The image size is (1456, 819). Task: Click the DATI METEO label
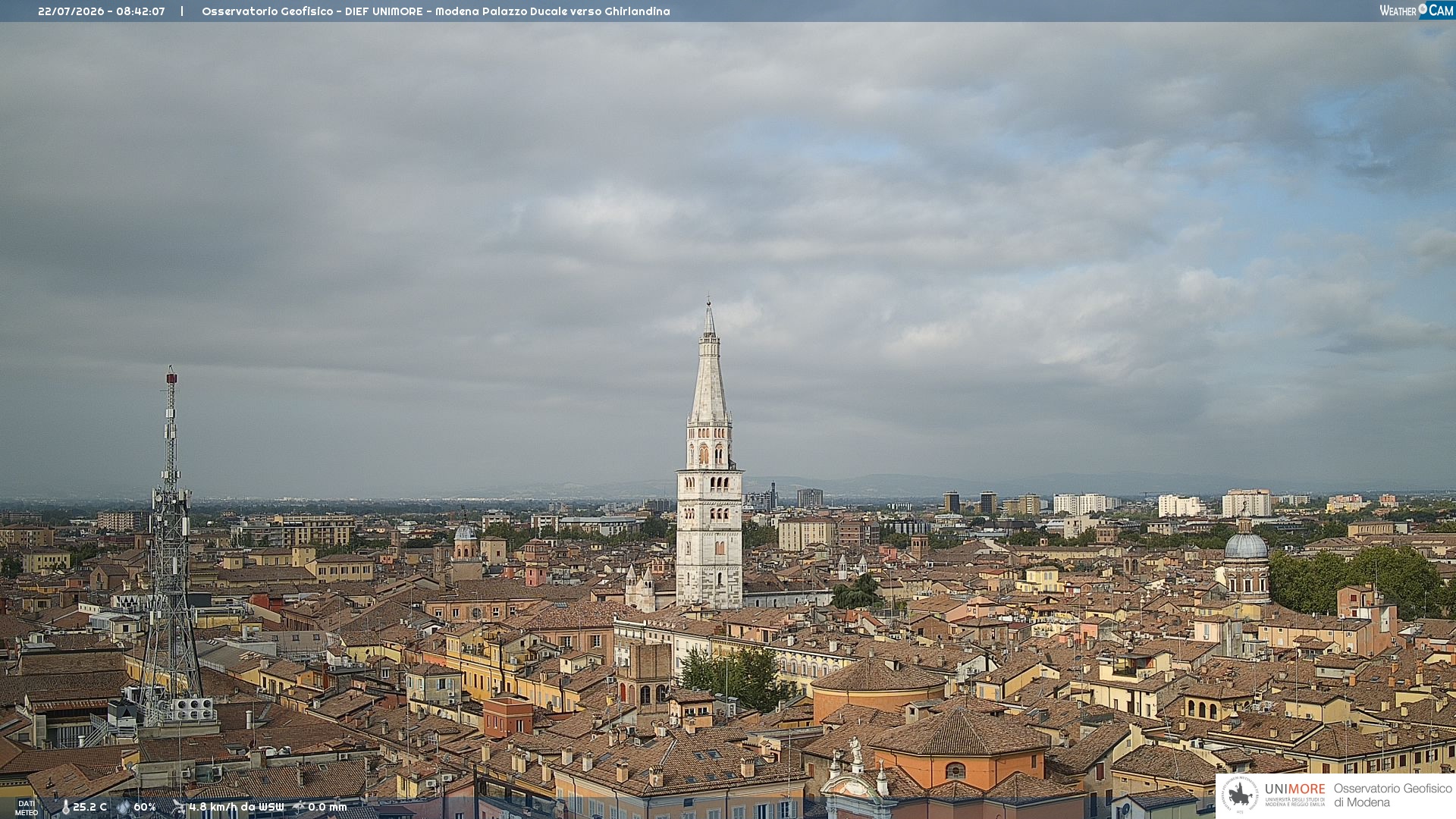click(x=27, y=808)
